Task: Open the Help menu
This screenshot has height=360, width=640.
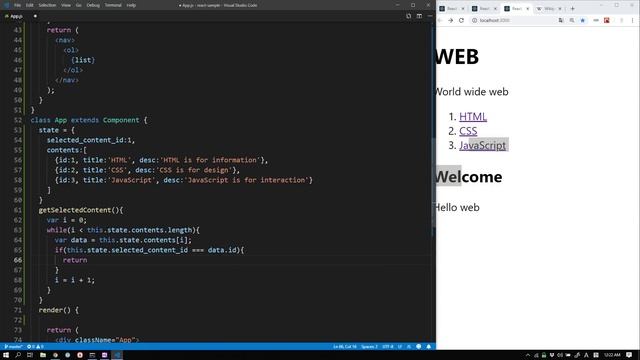Action: (131, 5)
